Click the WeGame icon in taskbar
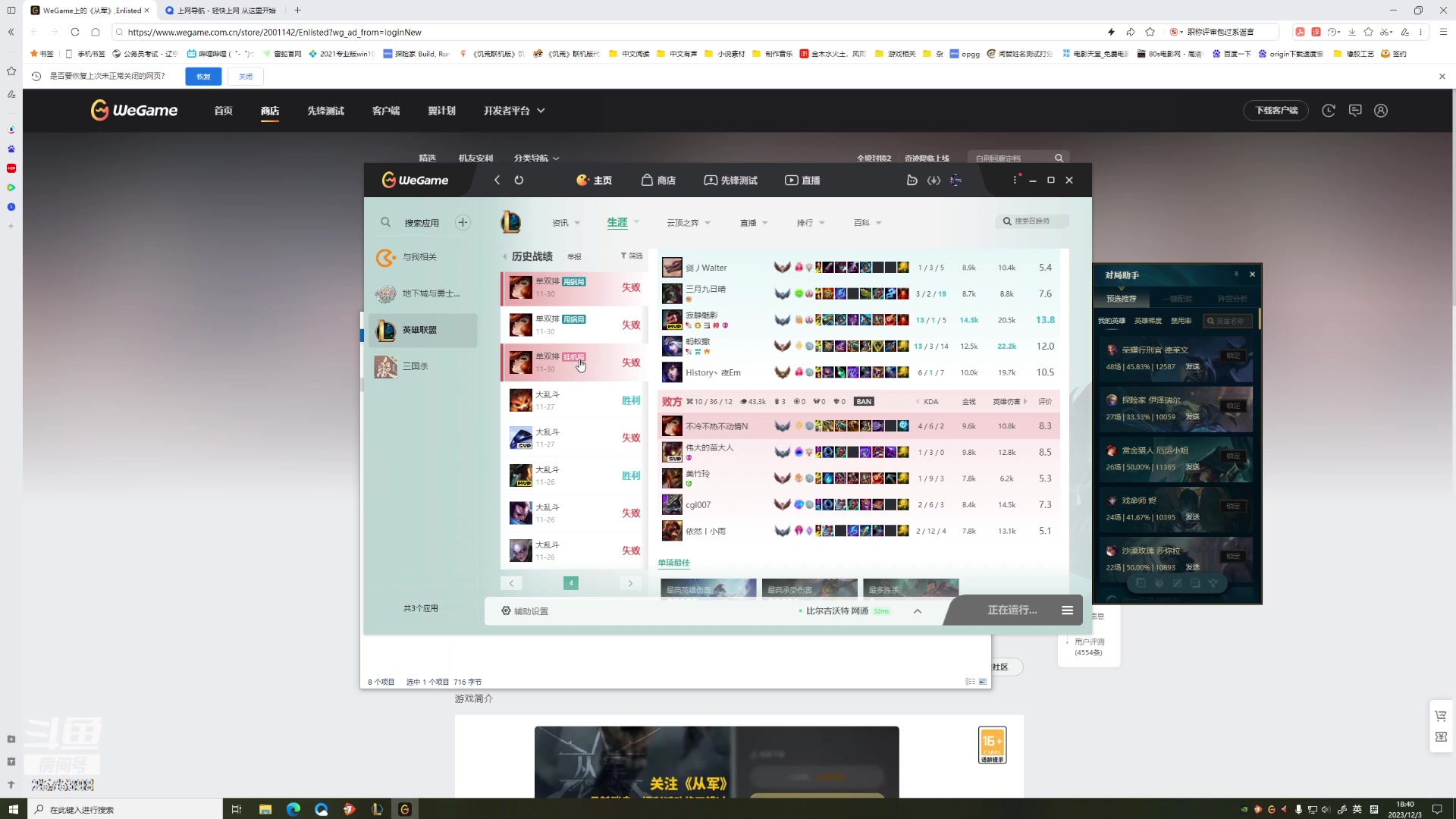The width and height of the screenshot is (1456, 819). click(405, 809)
